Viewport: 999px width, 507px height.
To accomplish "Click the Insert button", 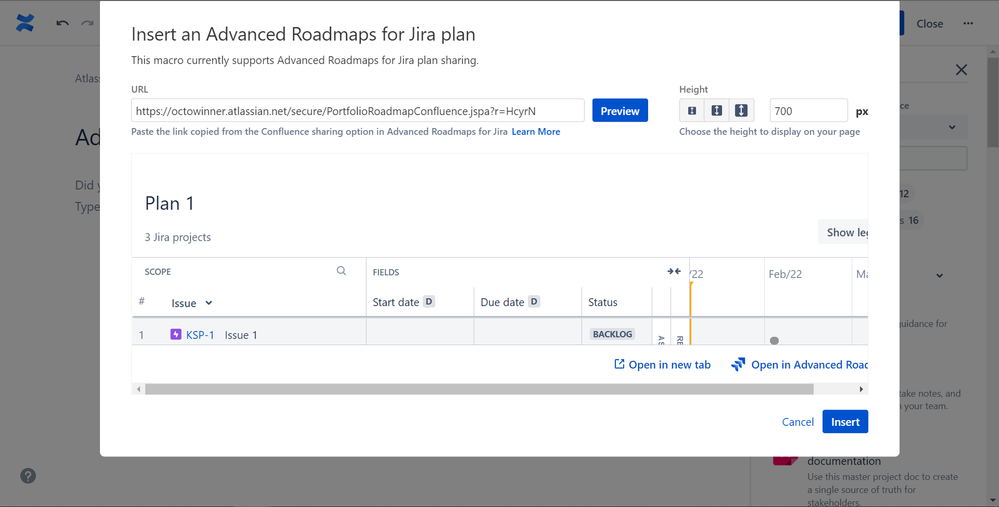I will coord(845,422).
